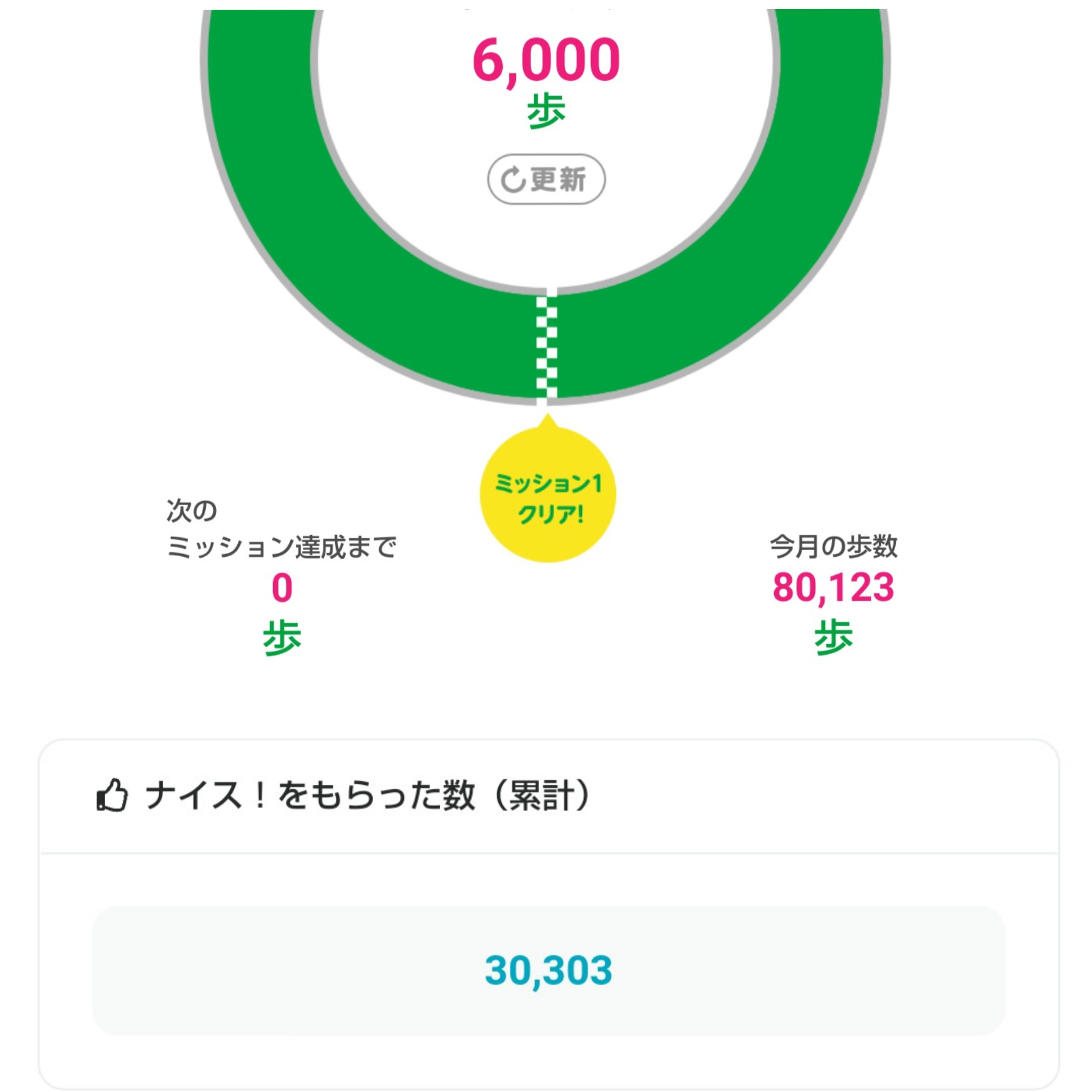This screenshot has height=1092, width=1092.
Task: Tap the 30,303 cumulative nice count
Action: (x=548, y=970)
